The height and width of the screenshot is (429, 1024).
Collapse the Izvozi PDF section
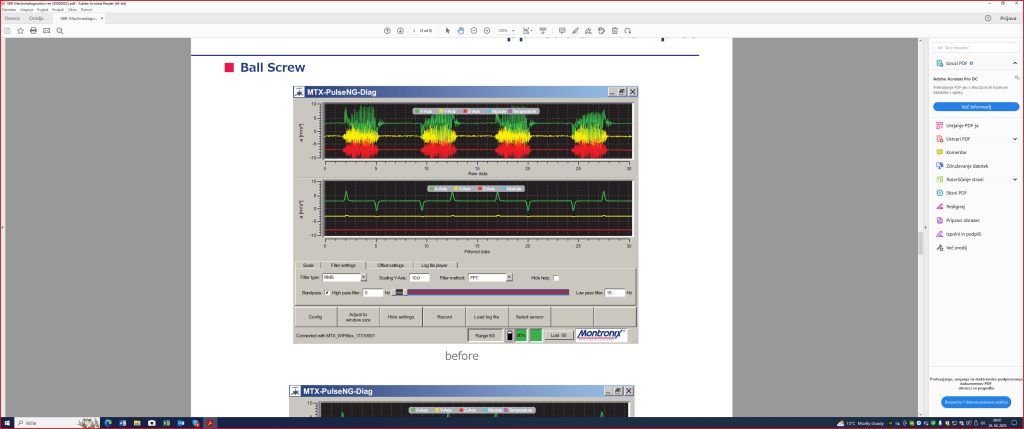click(x=1014, y=63)
